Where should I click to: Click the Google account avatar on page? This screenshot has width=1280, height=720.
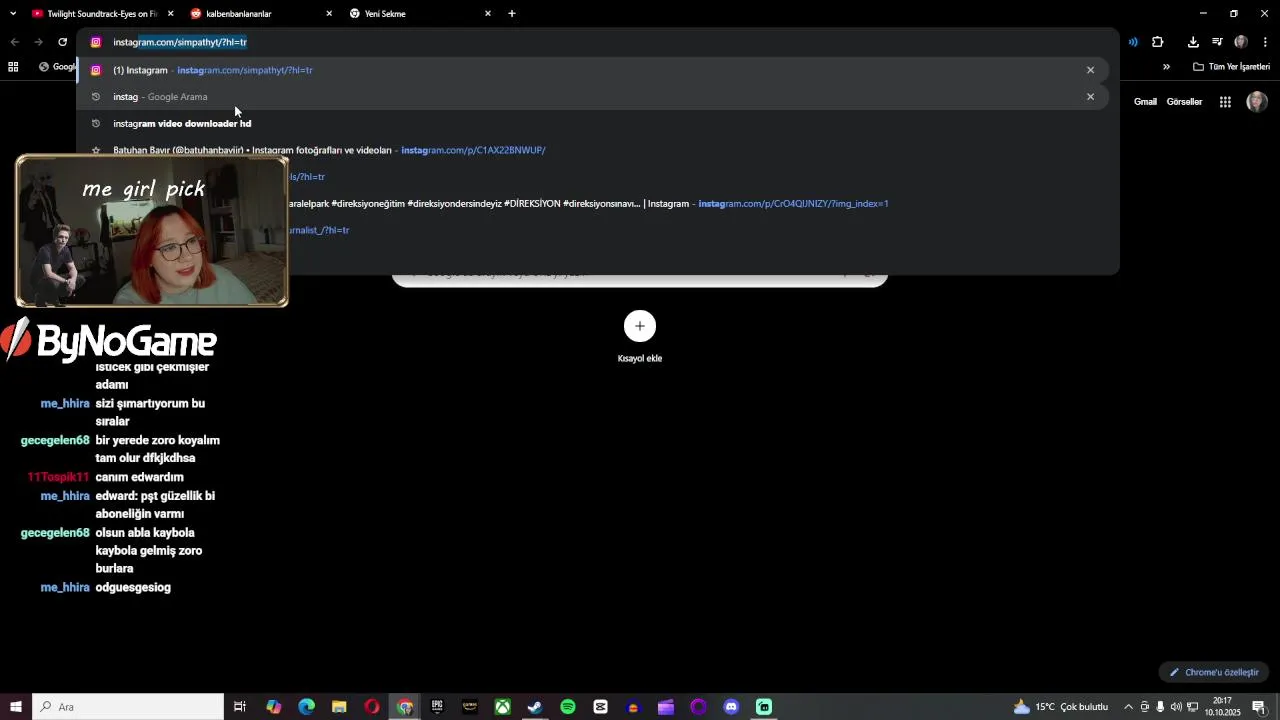1257,102
